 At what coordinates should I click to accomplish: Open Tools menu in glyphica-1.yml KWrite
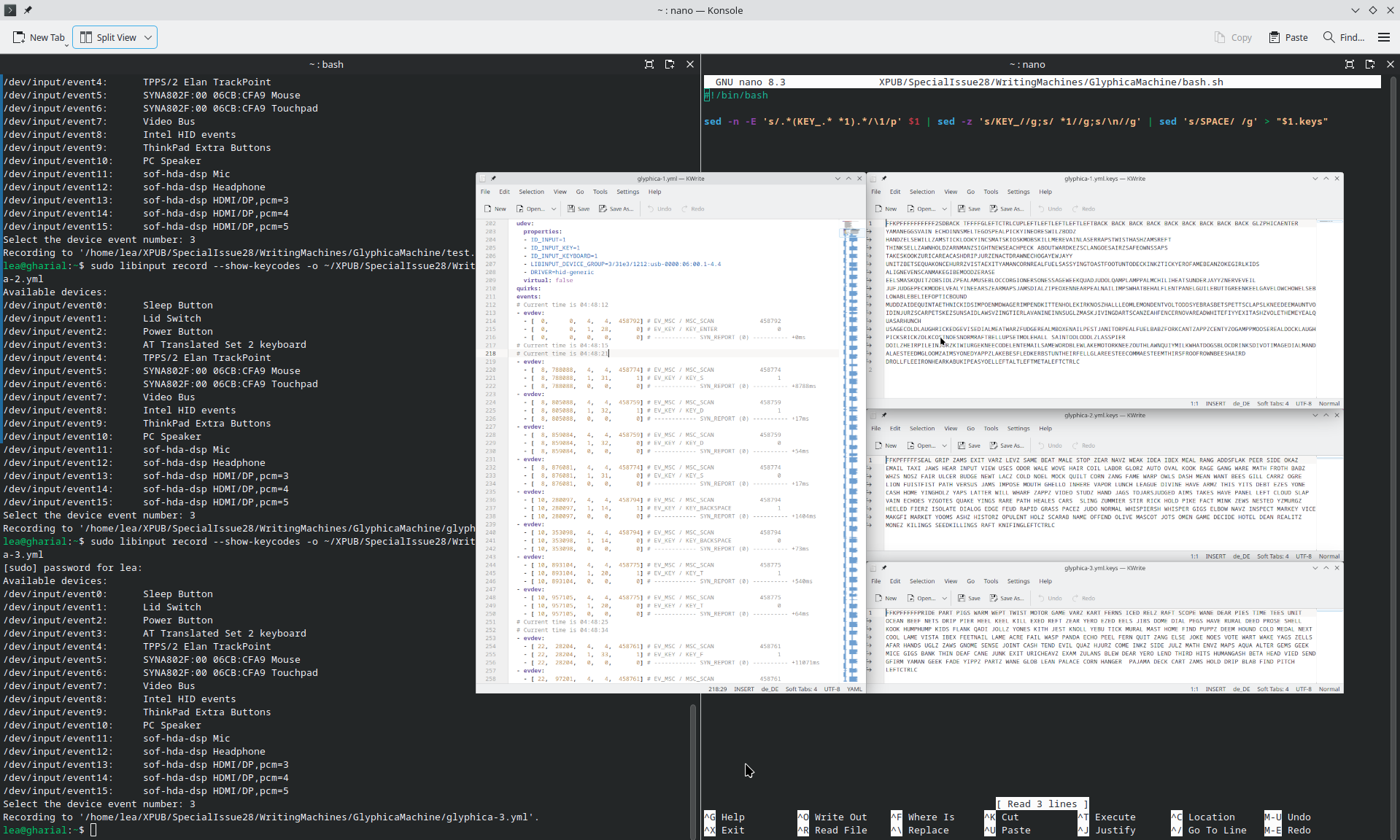pyautogui.click(x=600, y=192)
